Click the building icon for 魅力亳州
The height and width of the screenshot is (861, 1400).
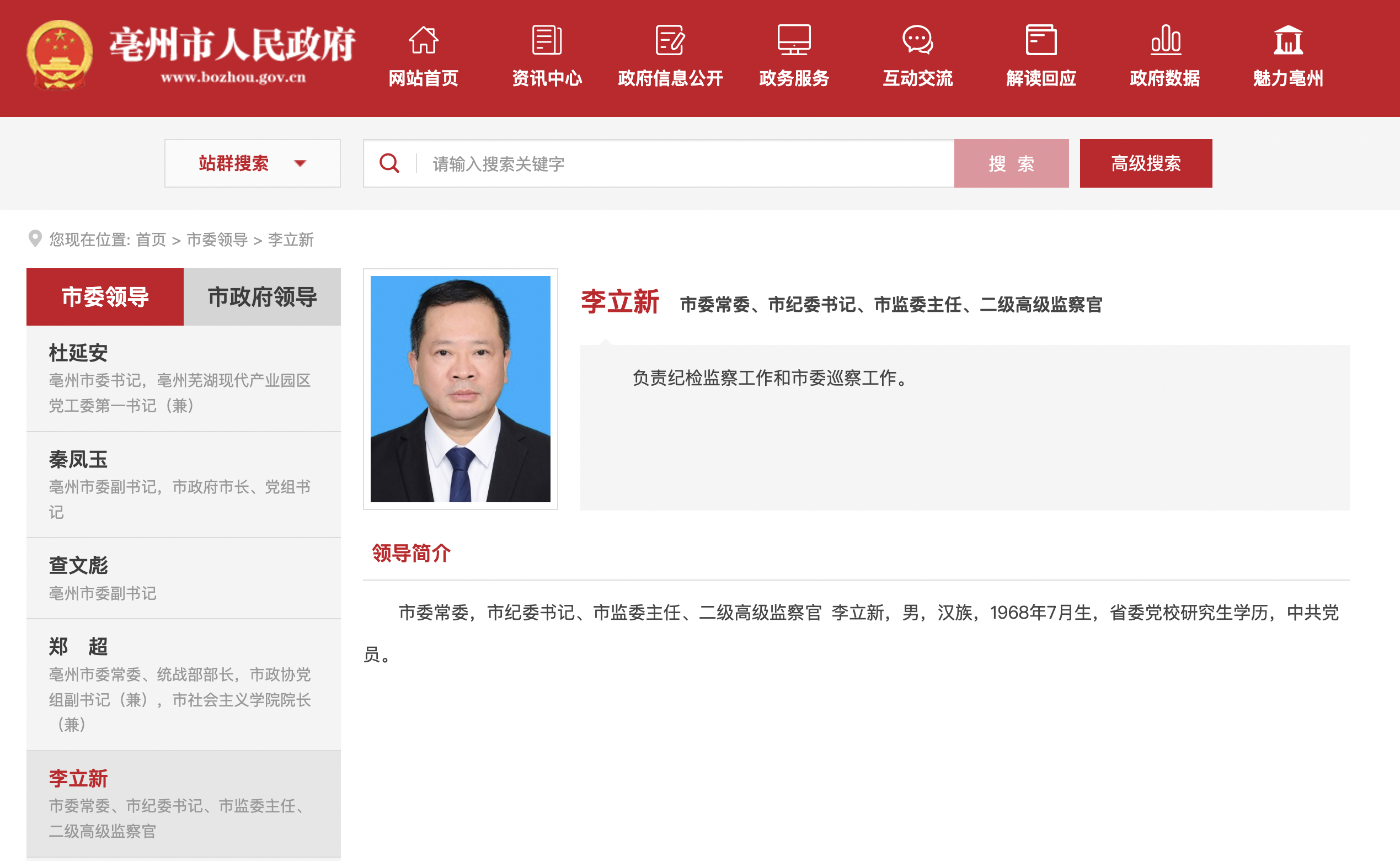pos(1288,40)
